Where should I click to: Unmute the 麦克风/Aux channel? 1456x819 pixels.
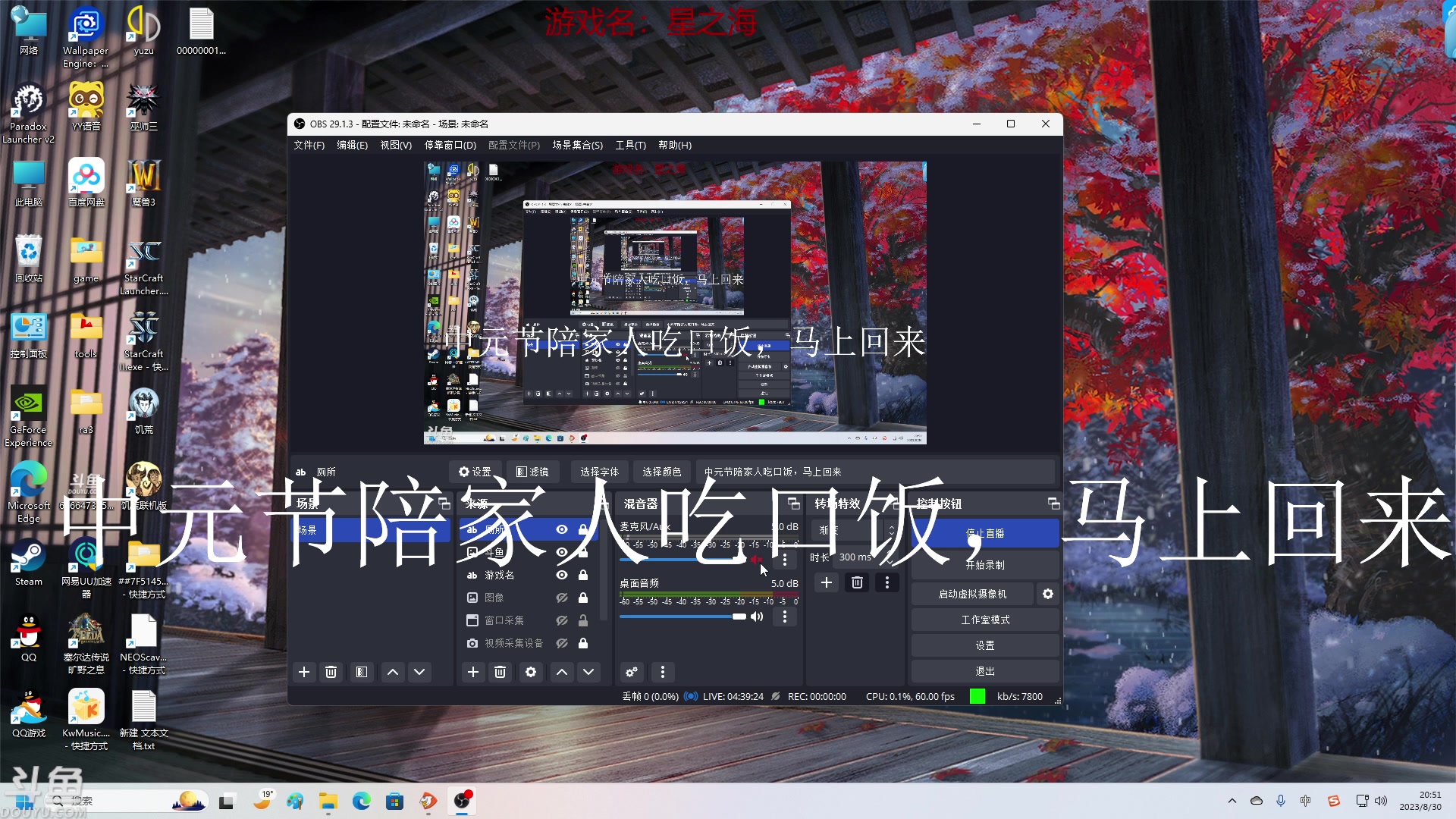[x=756, y=559]
